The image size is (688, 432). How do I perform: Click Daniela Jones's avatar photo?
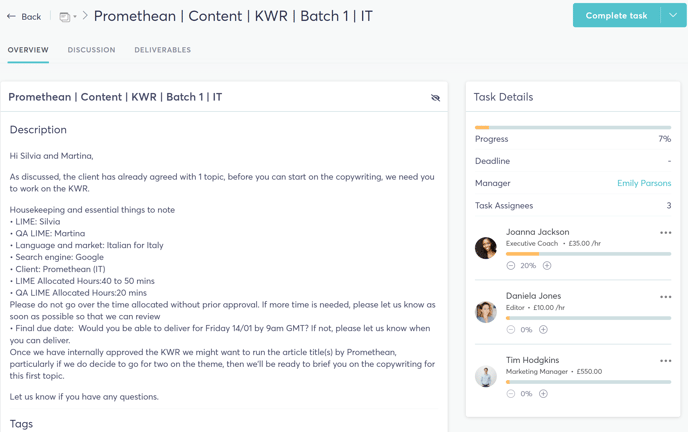pos(486,312)
